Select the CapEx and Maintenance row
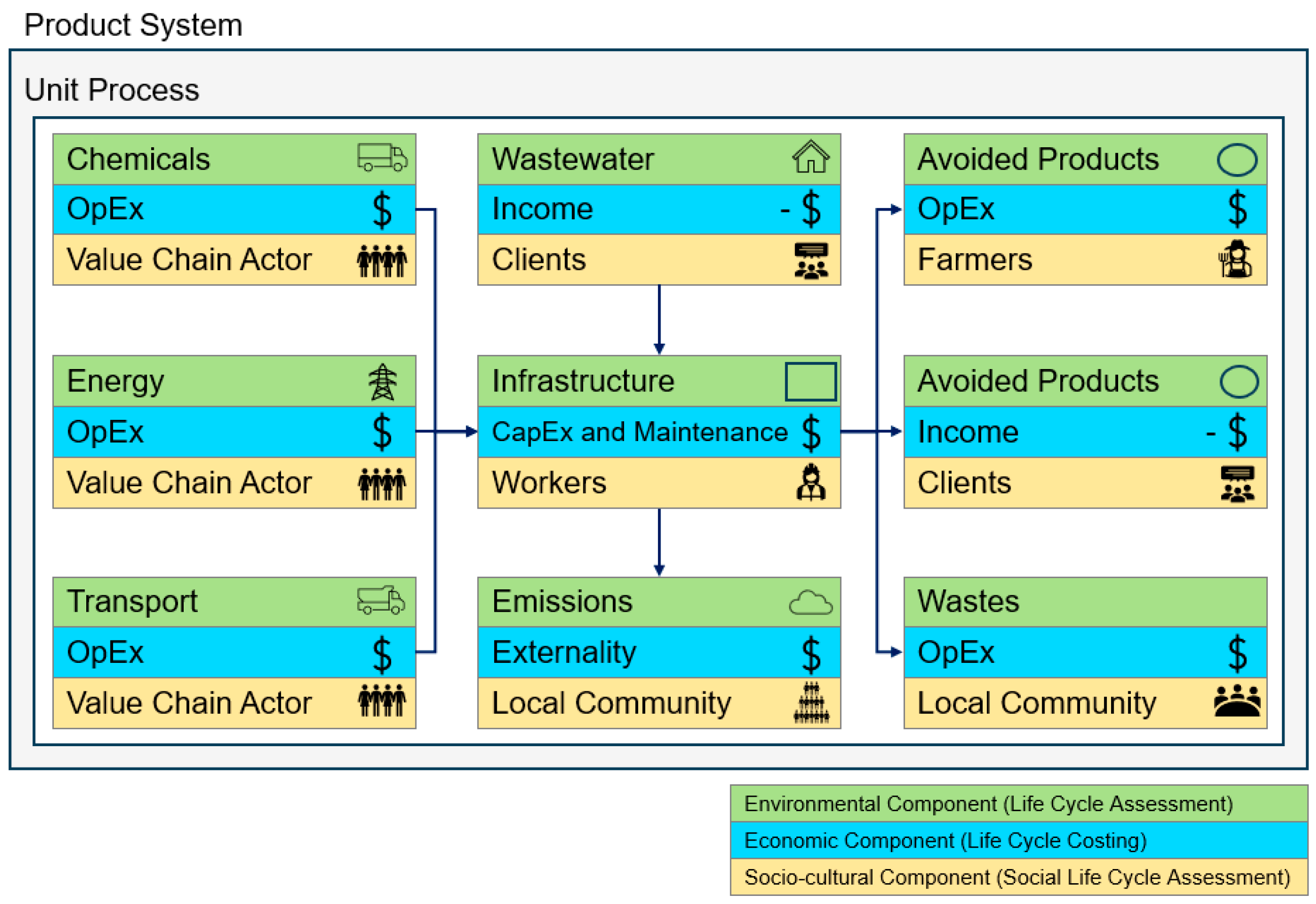Image resolution: width=1316 pixels, height=904 pixels. (x=640, y=432)
